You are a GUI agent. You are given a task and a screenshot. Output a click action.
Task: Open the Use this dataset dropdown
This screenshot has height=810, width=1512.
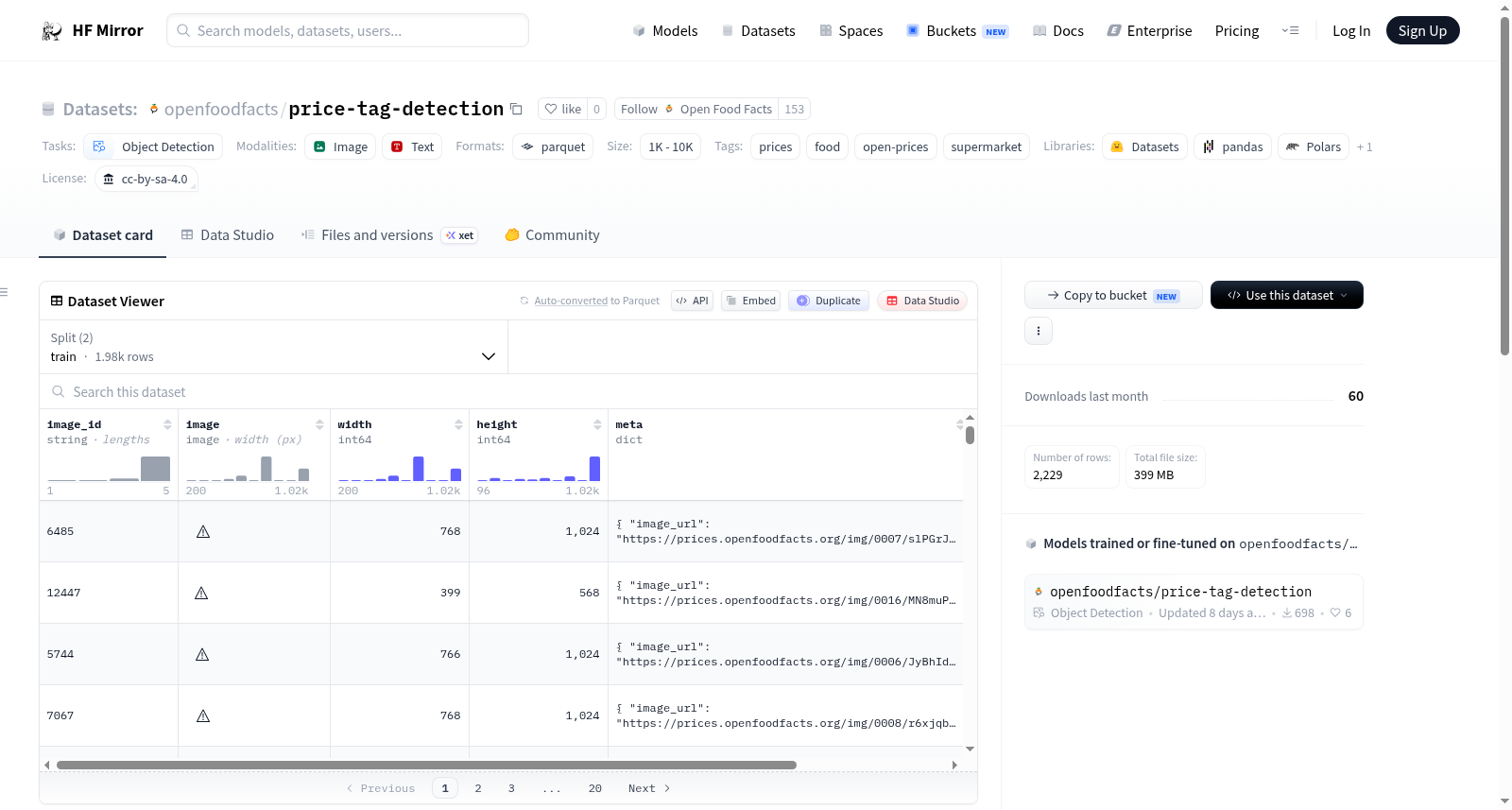1287,295
